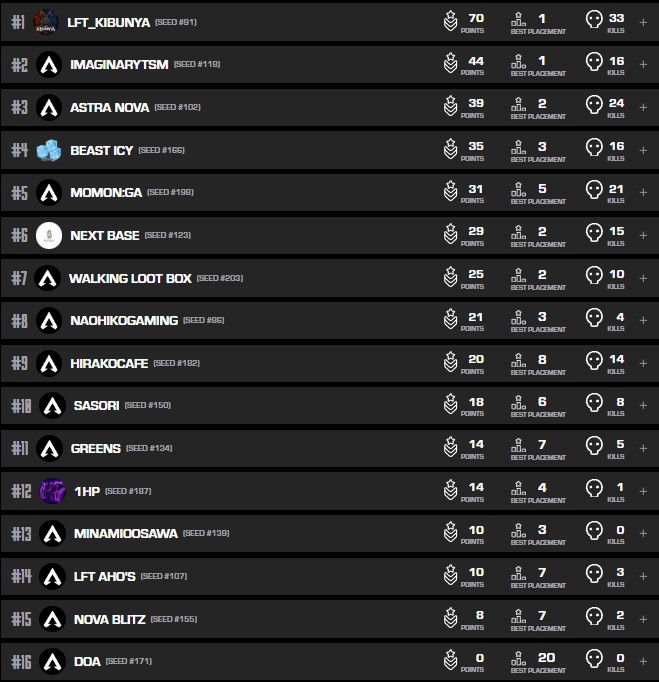Open the Minamioosawa team name link
The width and height of the screenshot is (659, 682).
[125, 533]
